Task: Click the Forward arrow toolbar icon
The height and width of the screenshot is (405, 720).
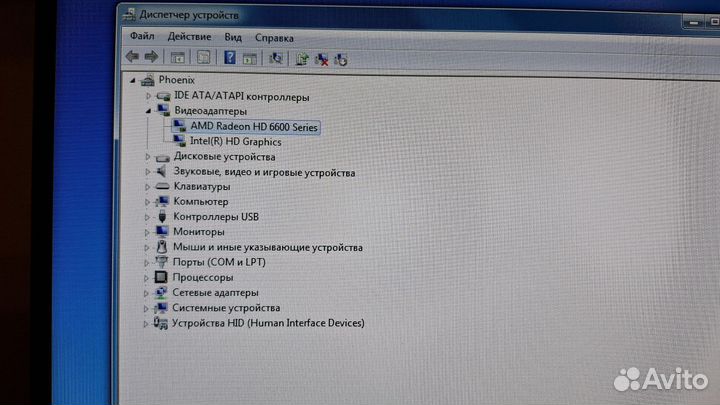Action: click(151, 57)
